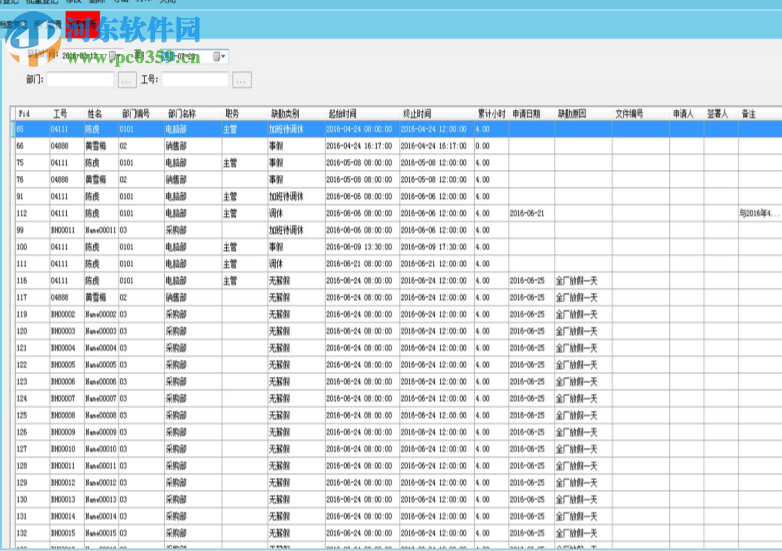Click the 累计小时 column header
Viewport: 782px width, 551px height.
click(x=491, y=114)
